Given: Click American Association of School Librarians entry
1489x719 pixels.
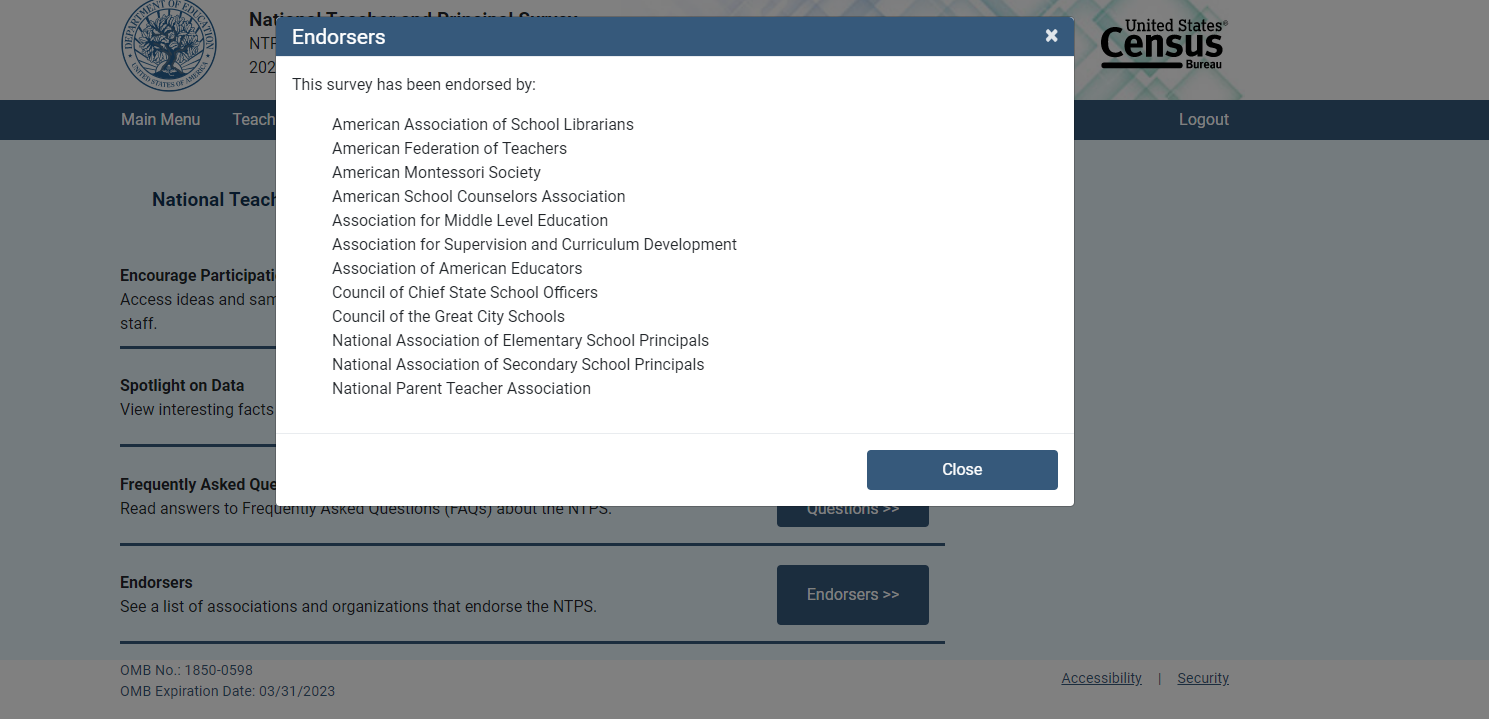Looking at the screenshot, I should (x=483, y=125).
